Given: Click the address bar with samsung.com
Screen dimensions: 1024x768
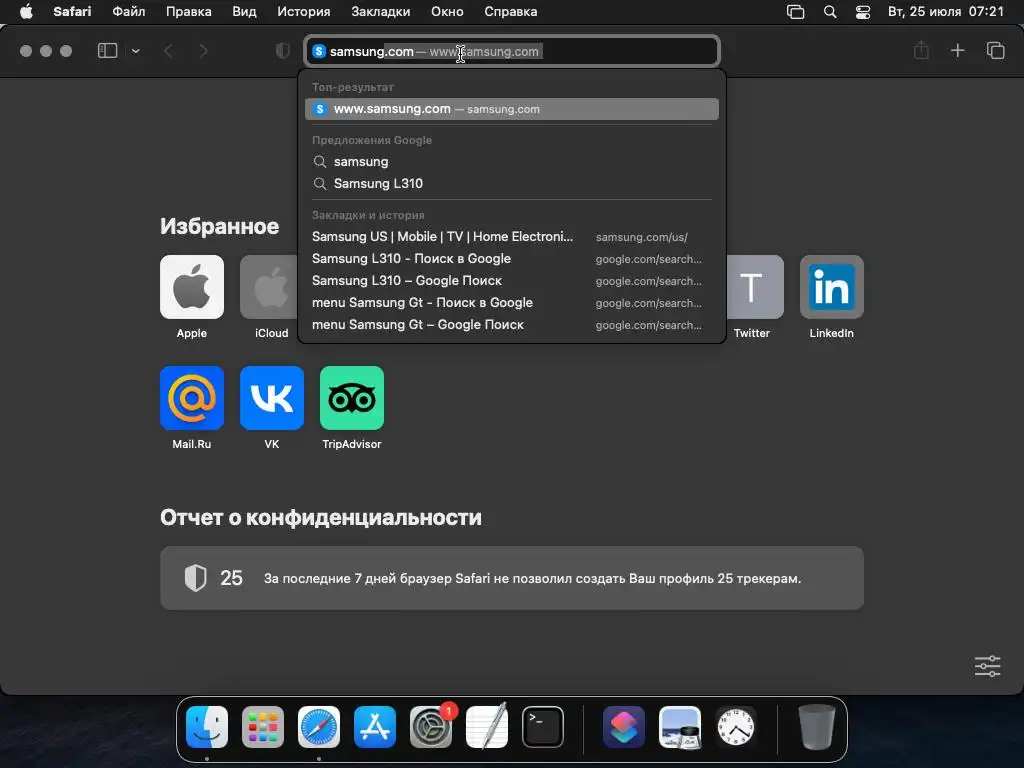Looking at the screenshot, I should (x=512, y=51).
